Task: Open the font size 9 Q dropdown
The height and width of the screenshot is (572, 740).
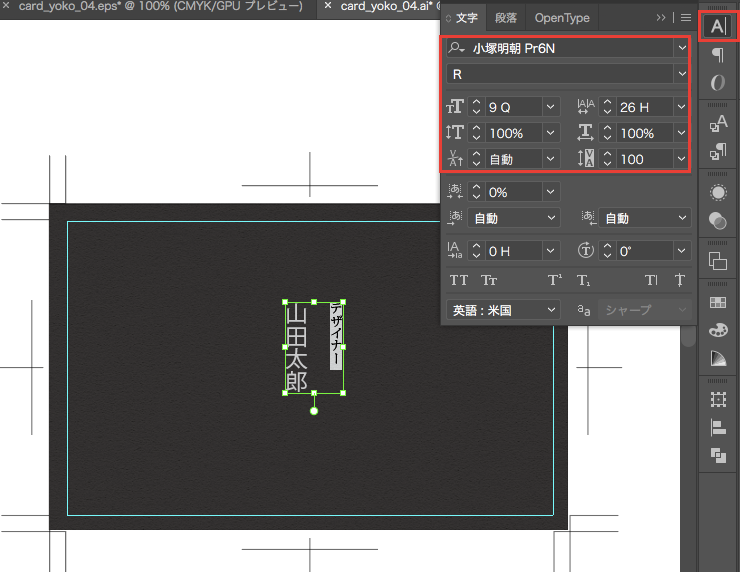Action: click(x=551, y=107)
